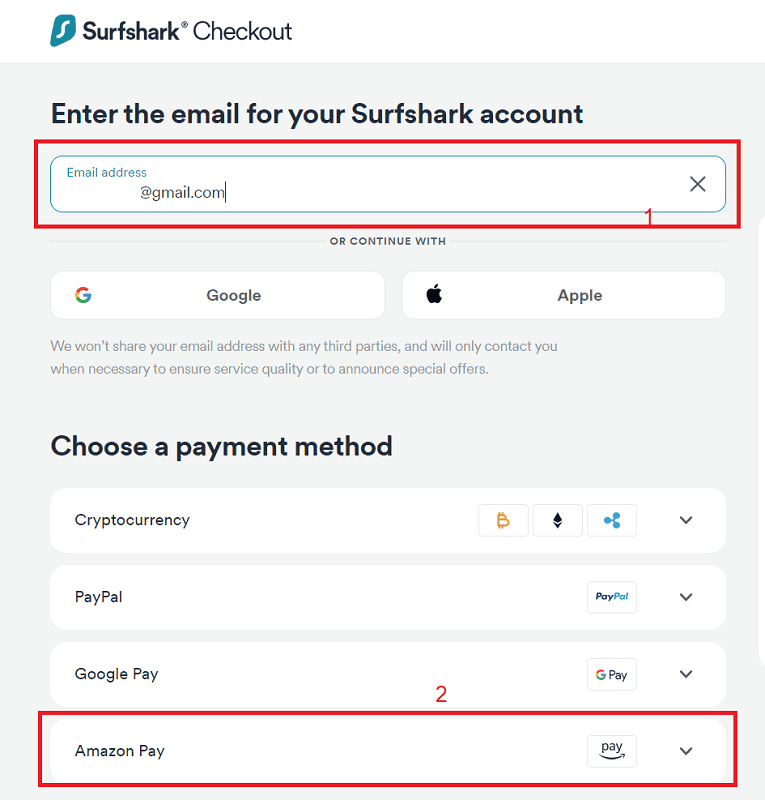Click the Google Pay logo badge

(611, 674)
